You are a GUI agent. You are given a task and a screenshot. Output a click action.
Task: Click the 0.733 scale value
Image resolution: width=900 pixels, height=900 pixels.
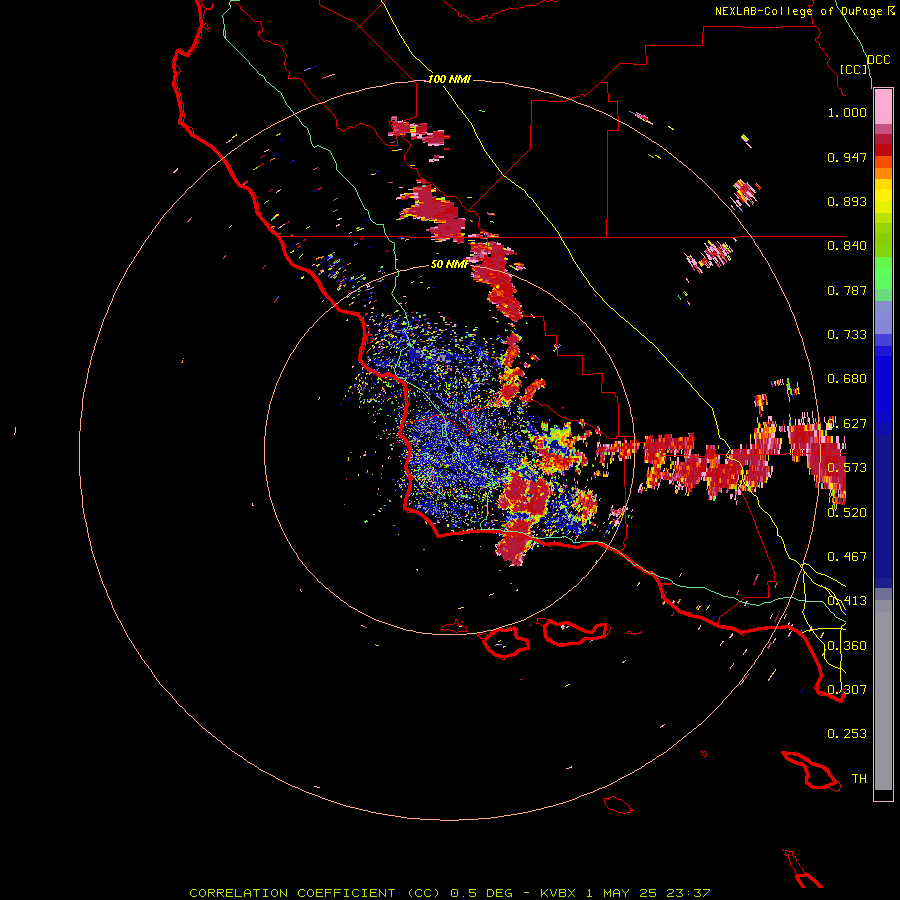click(x=847, y=335)
